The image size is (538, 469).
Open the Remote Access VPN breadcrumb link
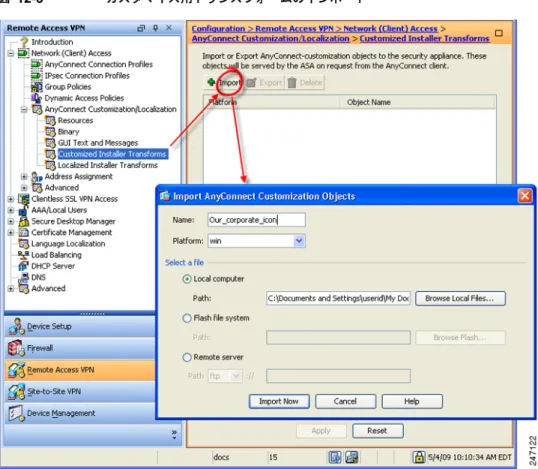coord(294,29)
